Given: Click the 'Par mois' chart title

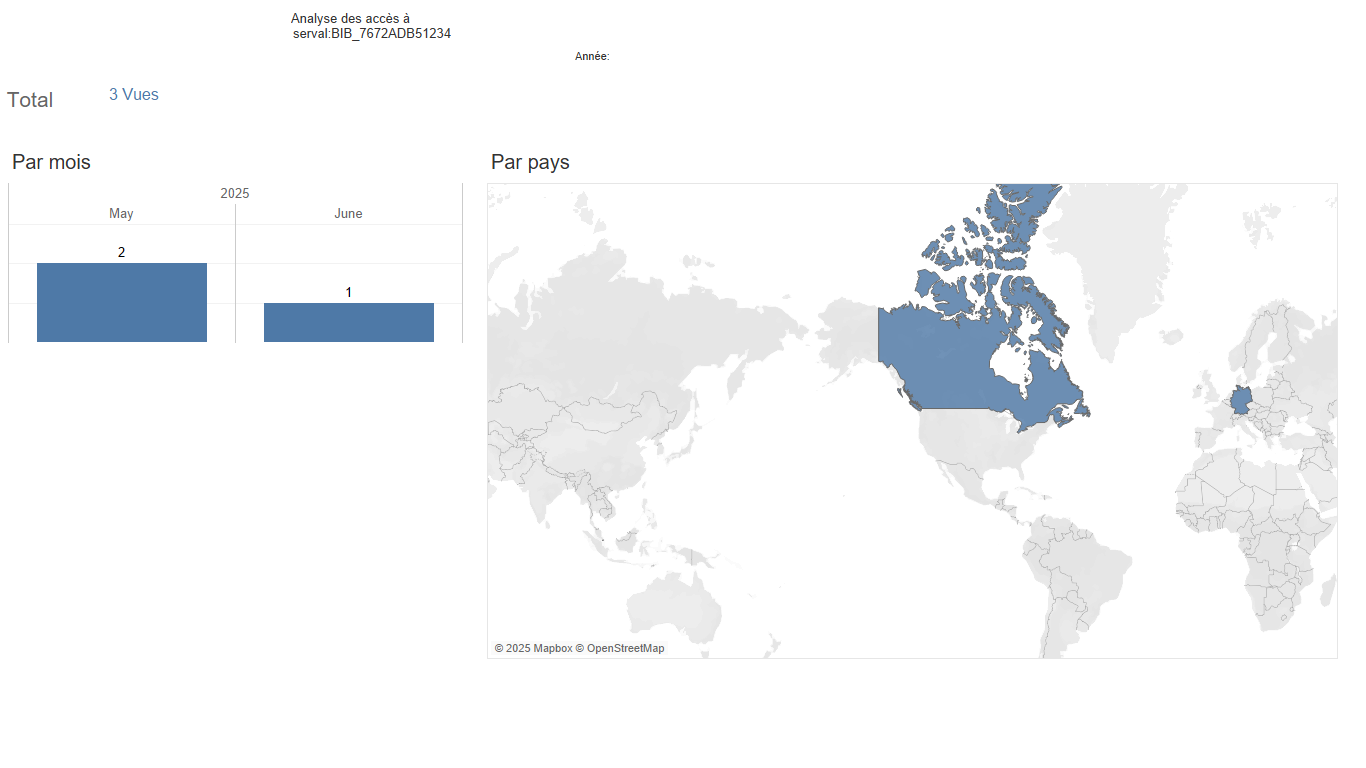Looking at the screenshot, I should click(x=51, y=162).
